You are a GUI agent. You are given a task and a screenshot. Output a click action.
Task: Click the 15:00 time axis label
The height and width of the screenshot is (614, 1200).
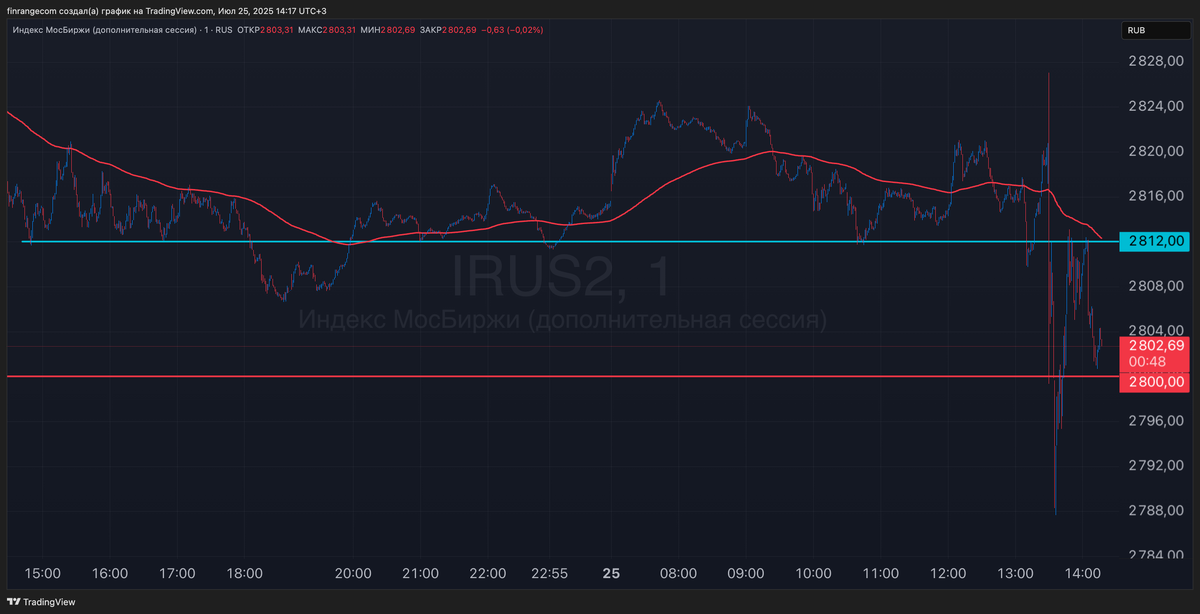coord(42,574)
